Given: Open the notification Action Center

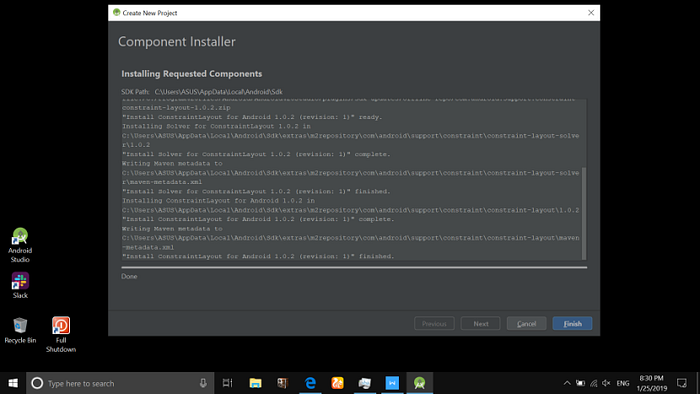Looking at the screenshot, I should [x=682, y=383].
